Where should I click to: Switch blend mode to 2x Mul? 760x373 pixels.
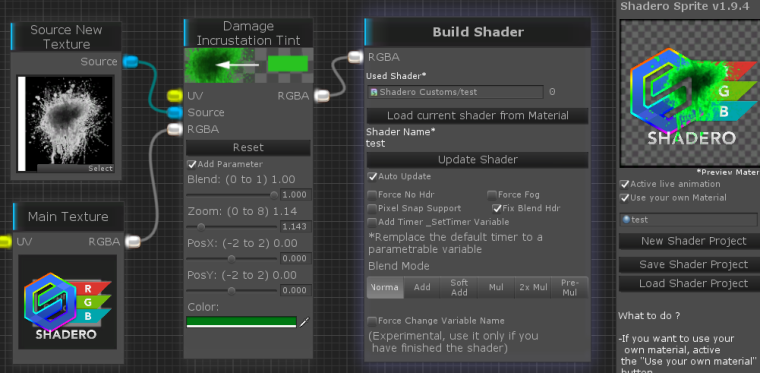tap(533, 287)
